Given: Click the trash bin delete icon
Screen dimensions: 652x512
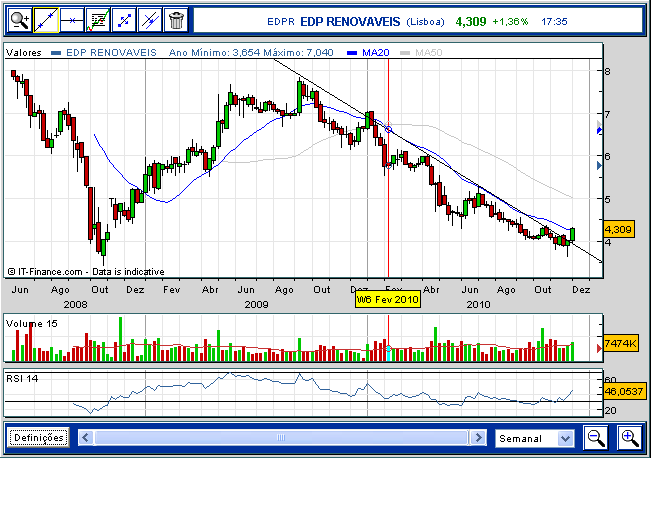Looking at the screenshot, I should (x=176, y=20).
